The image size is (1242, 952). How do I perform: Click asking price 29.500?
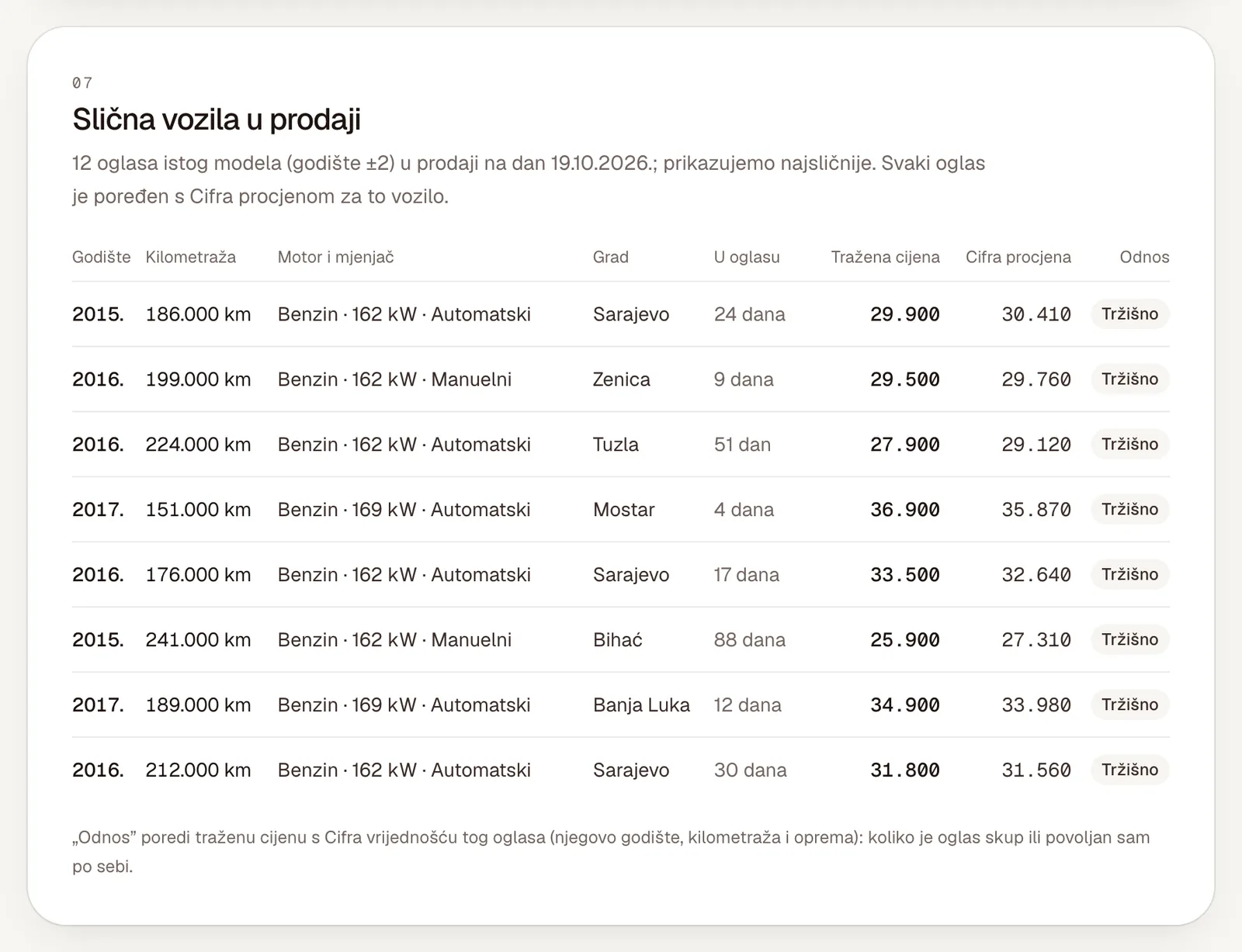click(905, 379)
